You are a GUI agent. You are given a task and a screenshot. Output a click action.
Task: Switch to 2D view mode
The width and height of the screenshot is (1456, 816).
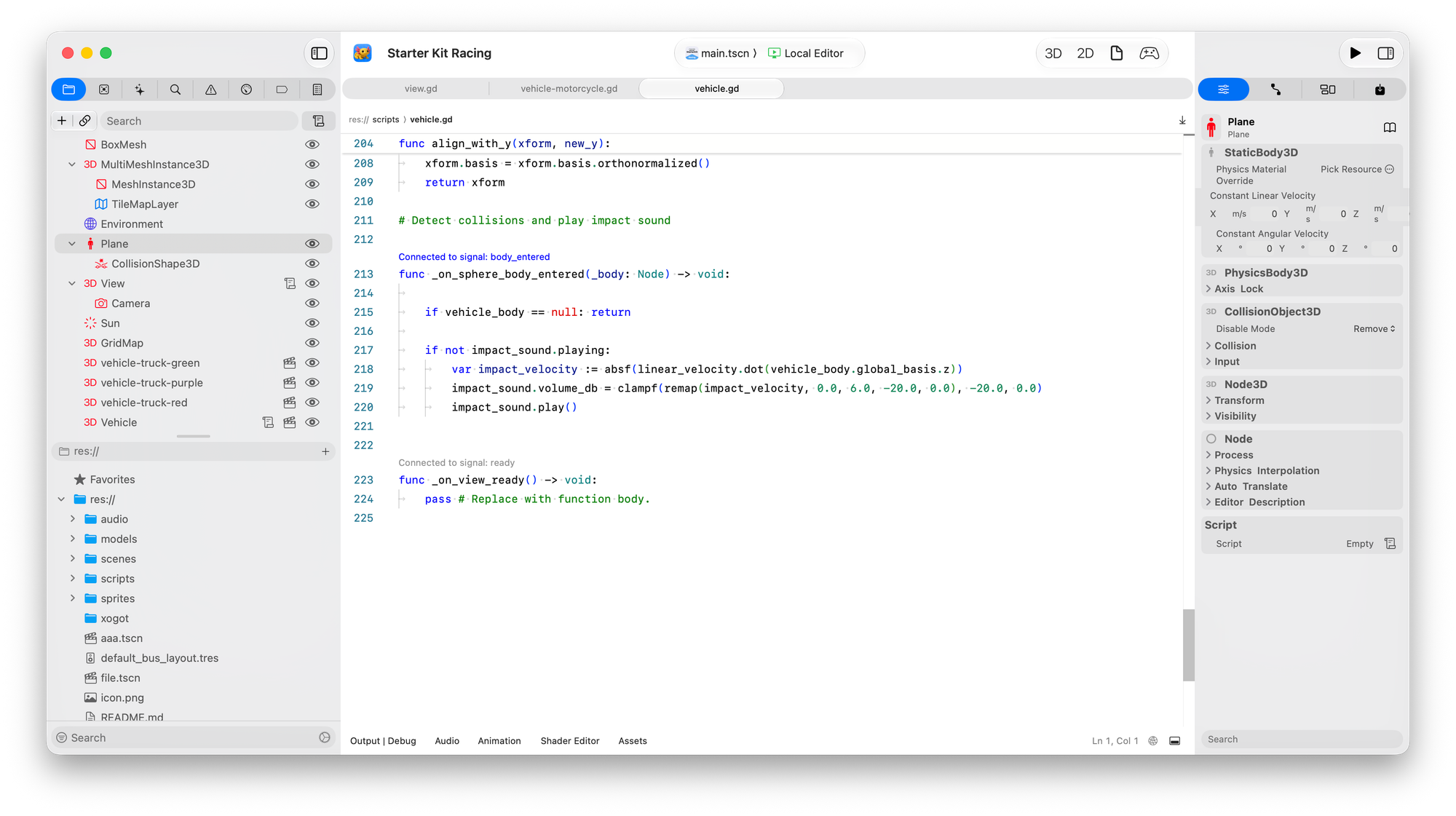[1085, 53]
